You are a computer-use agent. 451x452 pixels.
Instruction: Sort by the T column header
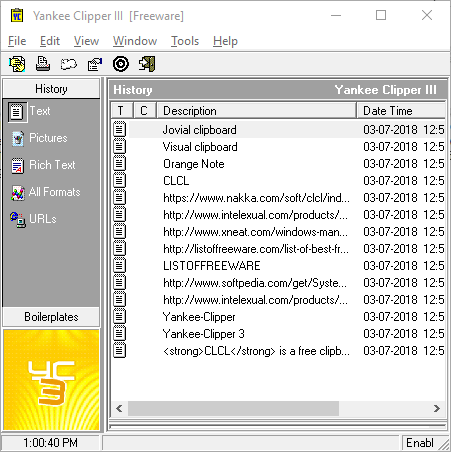pyautogui.click(x=122, y=111)
